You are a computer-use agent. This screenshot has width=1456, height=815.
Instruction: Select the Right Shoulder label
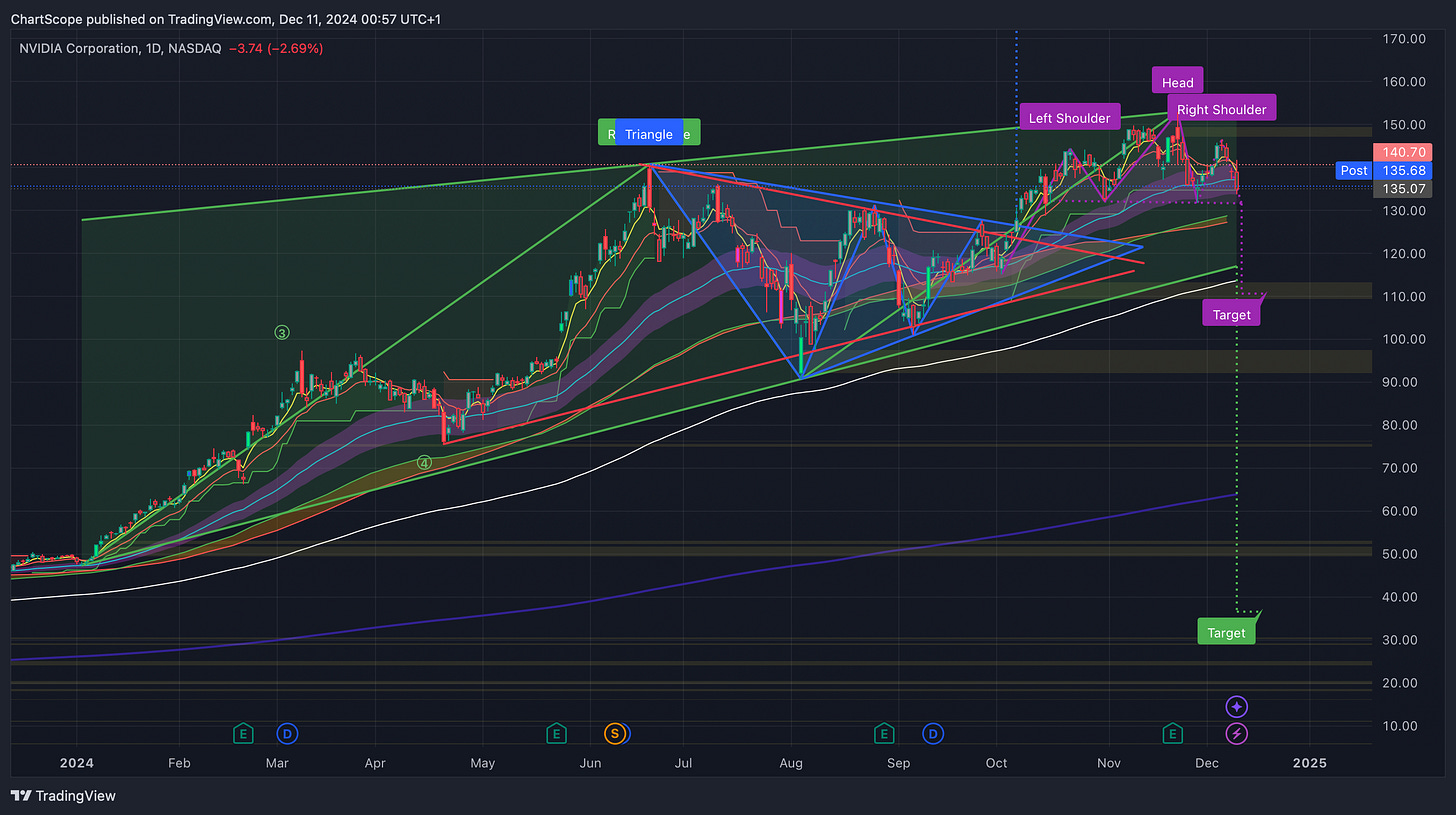[1221, 110]
